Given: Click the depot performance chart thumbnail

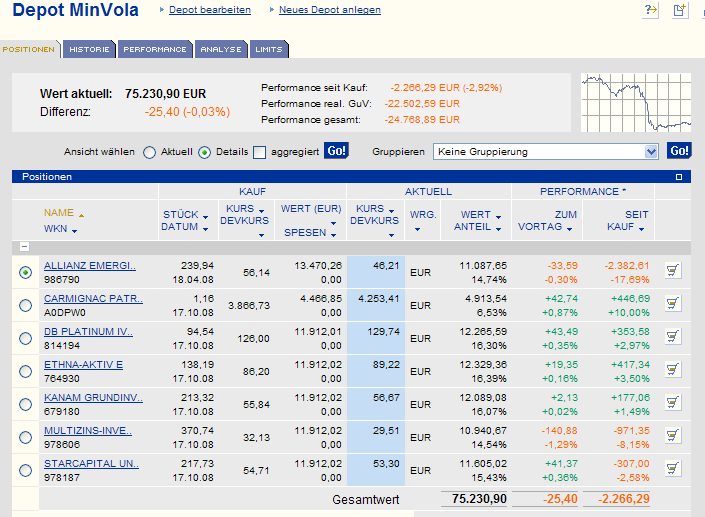Looking at the screenshot, I should (x=636, y=103).
